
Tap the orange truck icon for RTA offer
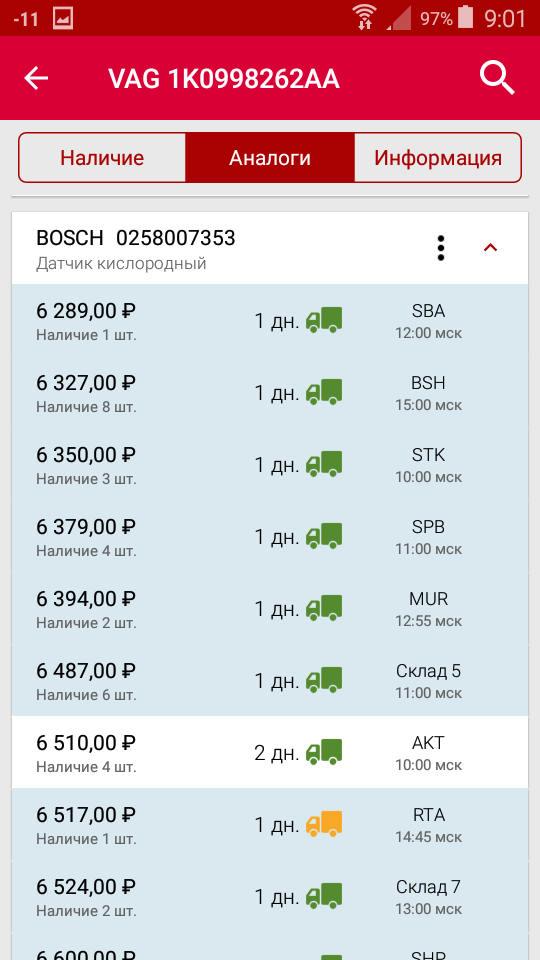click(x=324, y=824)
